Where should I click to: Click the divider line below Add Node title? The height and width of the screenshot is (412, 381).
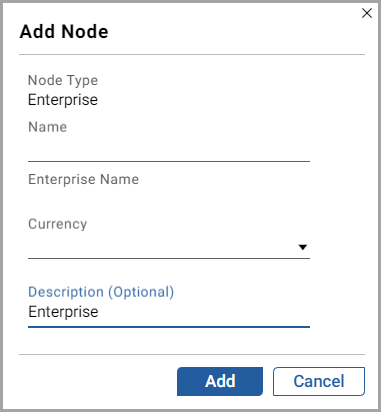tap(192, 54)
